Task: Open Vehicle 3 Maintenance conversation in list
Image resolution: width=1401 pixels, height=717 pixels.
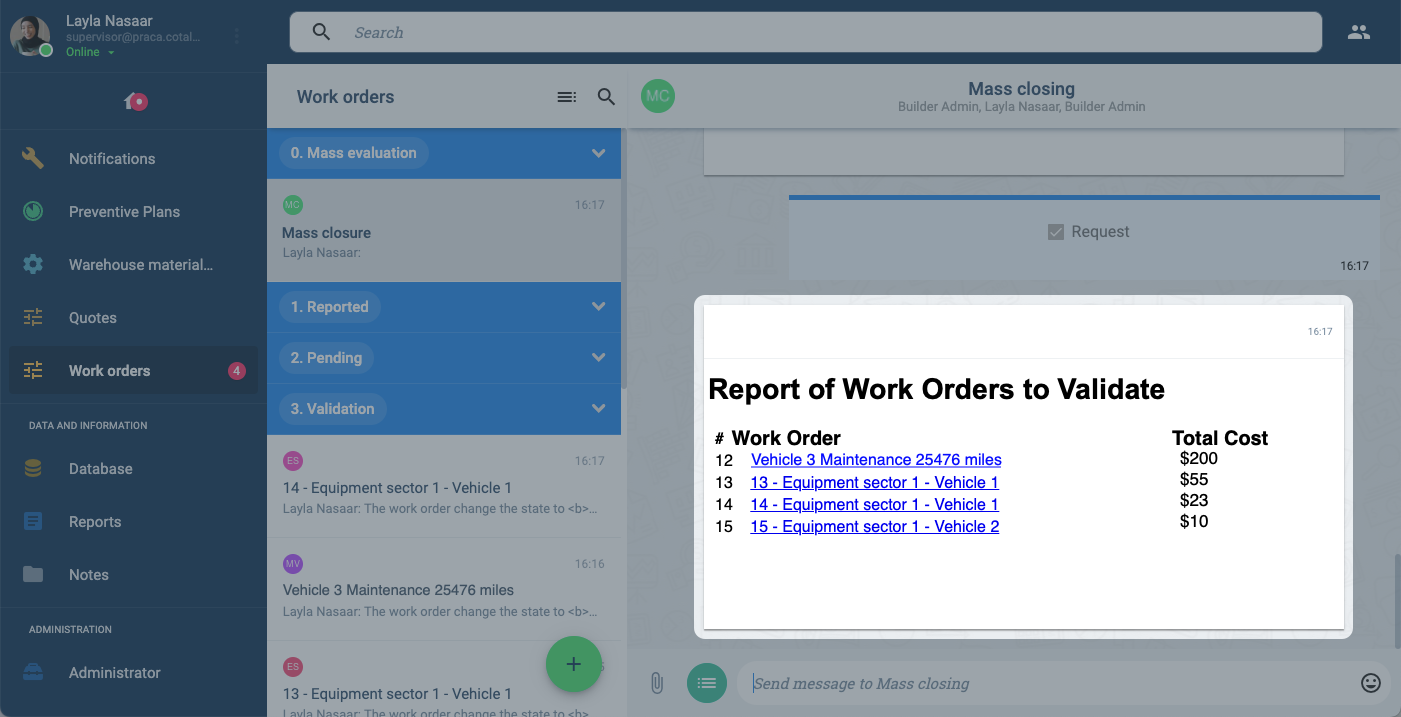Action: pos(444,589)
